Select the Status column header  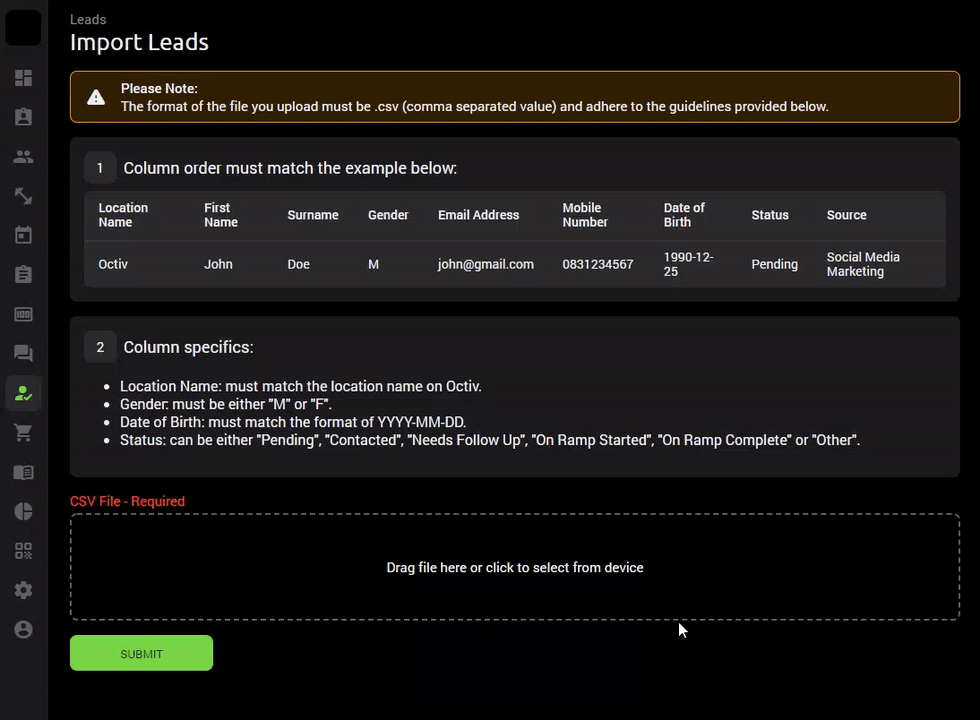pos(769,215)
